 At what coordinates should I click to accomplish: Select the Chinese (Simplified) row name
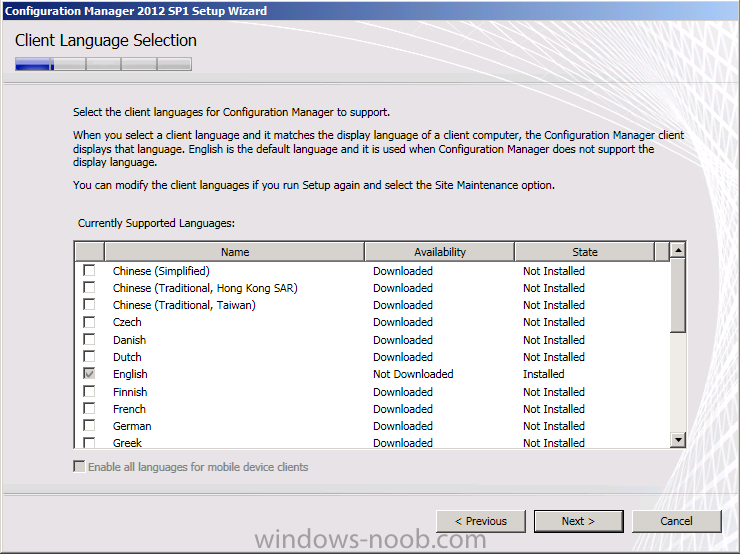(161, 271)
